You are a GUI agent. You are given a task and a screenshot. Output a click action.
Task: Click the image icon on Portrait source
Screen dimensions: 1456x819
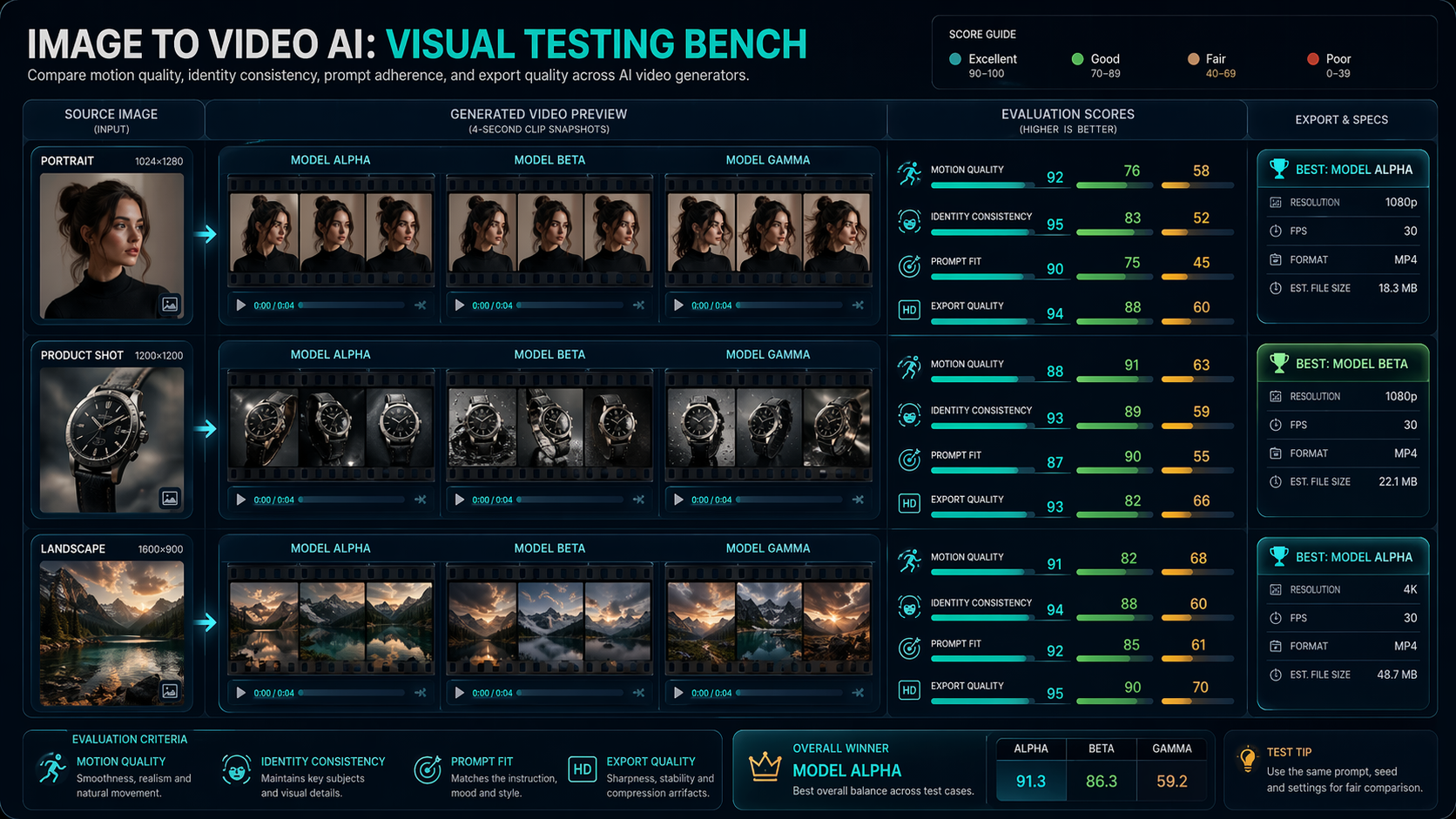click(x=170, y=305)
